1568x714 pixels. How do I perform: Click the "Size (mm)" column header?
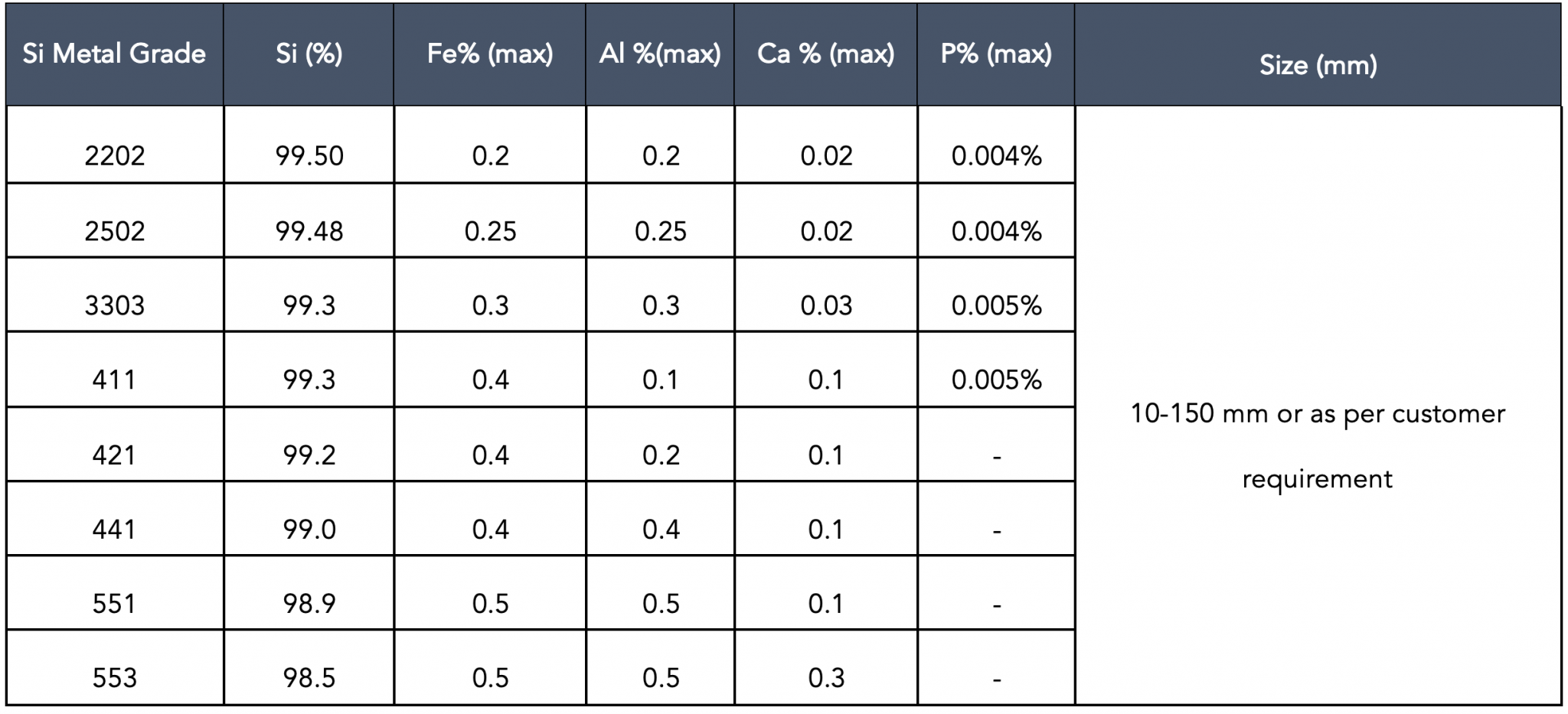(x=1318, y=65)
